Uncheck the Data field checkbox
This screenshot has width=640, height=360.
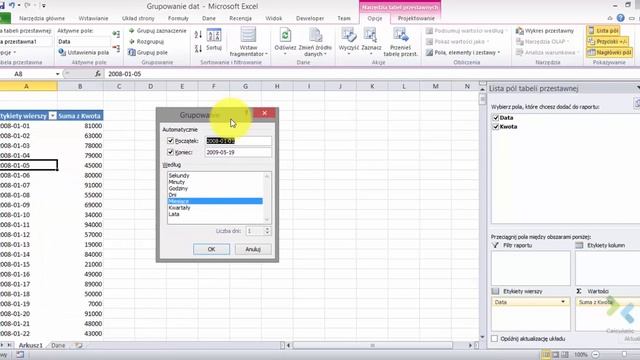496,118
